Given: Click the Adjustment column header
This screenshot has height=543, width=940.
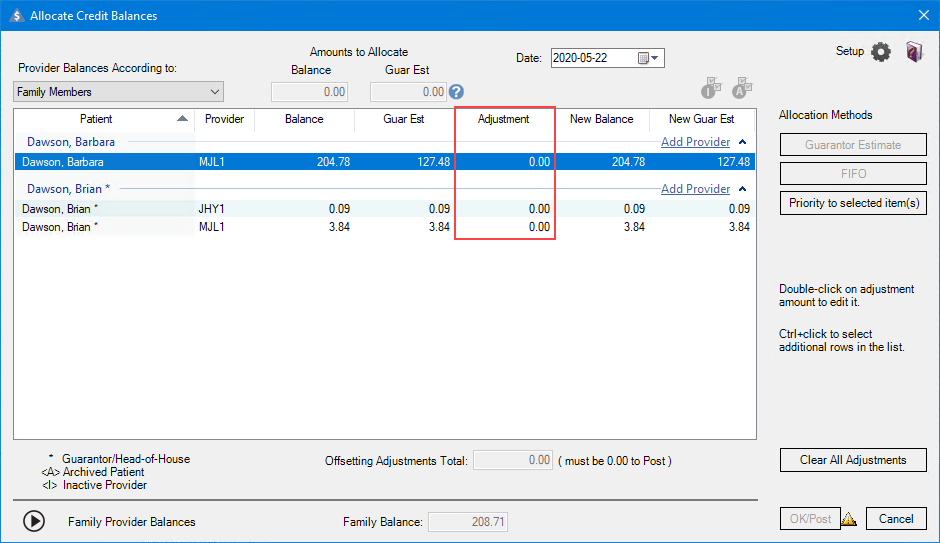Looking at the screenshot, I should (x=504, y=119).
